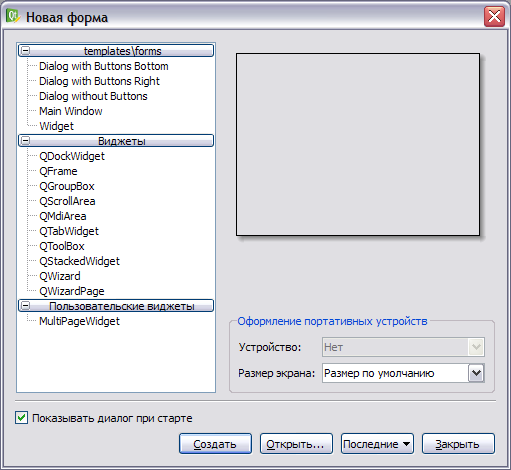Click the Qt Designer icon in title bar
Screen dimensions: 511x470
[13, 16]
